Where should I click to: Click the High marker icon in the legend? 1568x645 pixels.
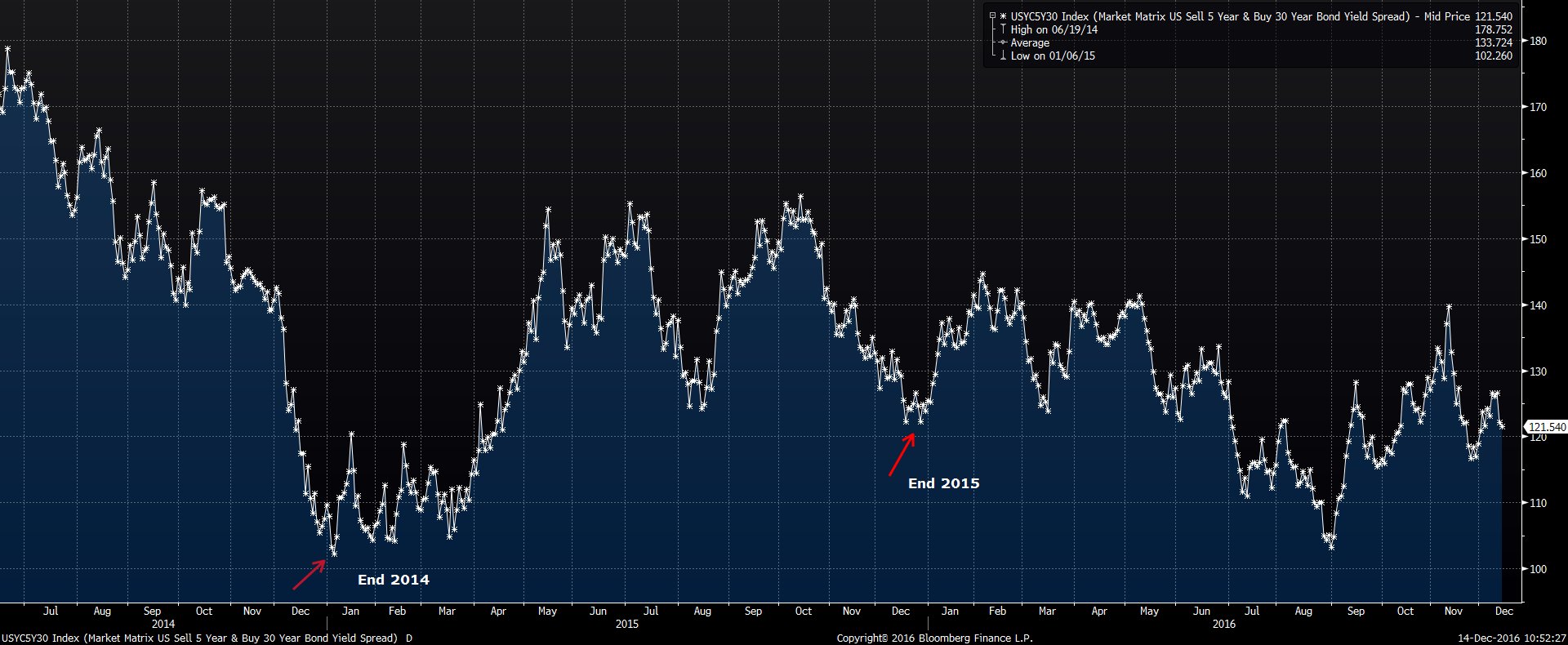[x=1004, y=29]
